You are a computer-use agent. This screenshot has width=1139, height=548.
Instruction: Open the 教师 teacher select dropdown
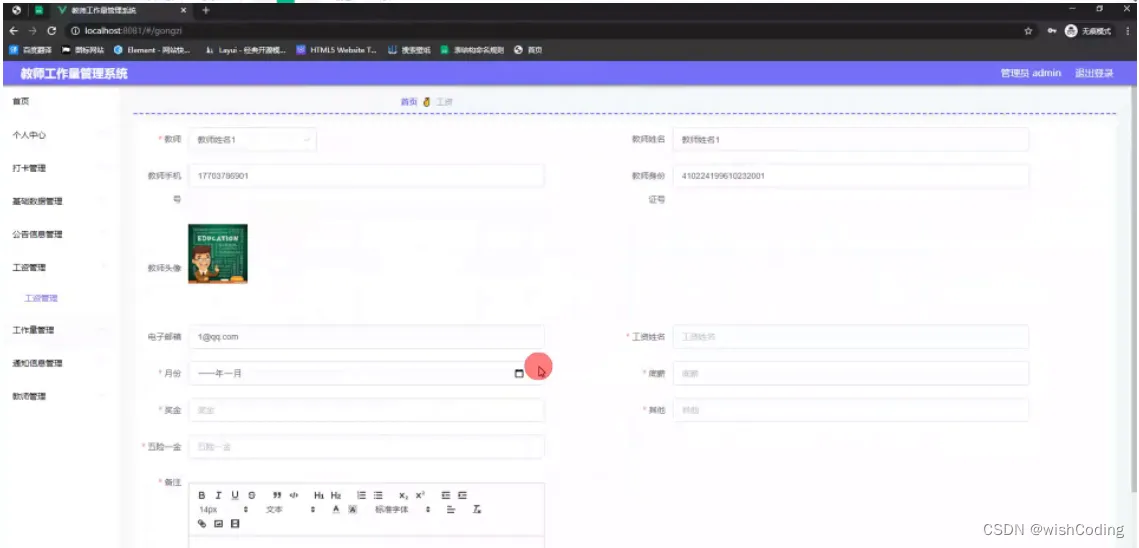click(252, 140)
